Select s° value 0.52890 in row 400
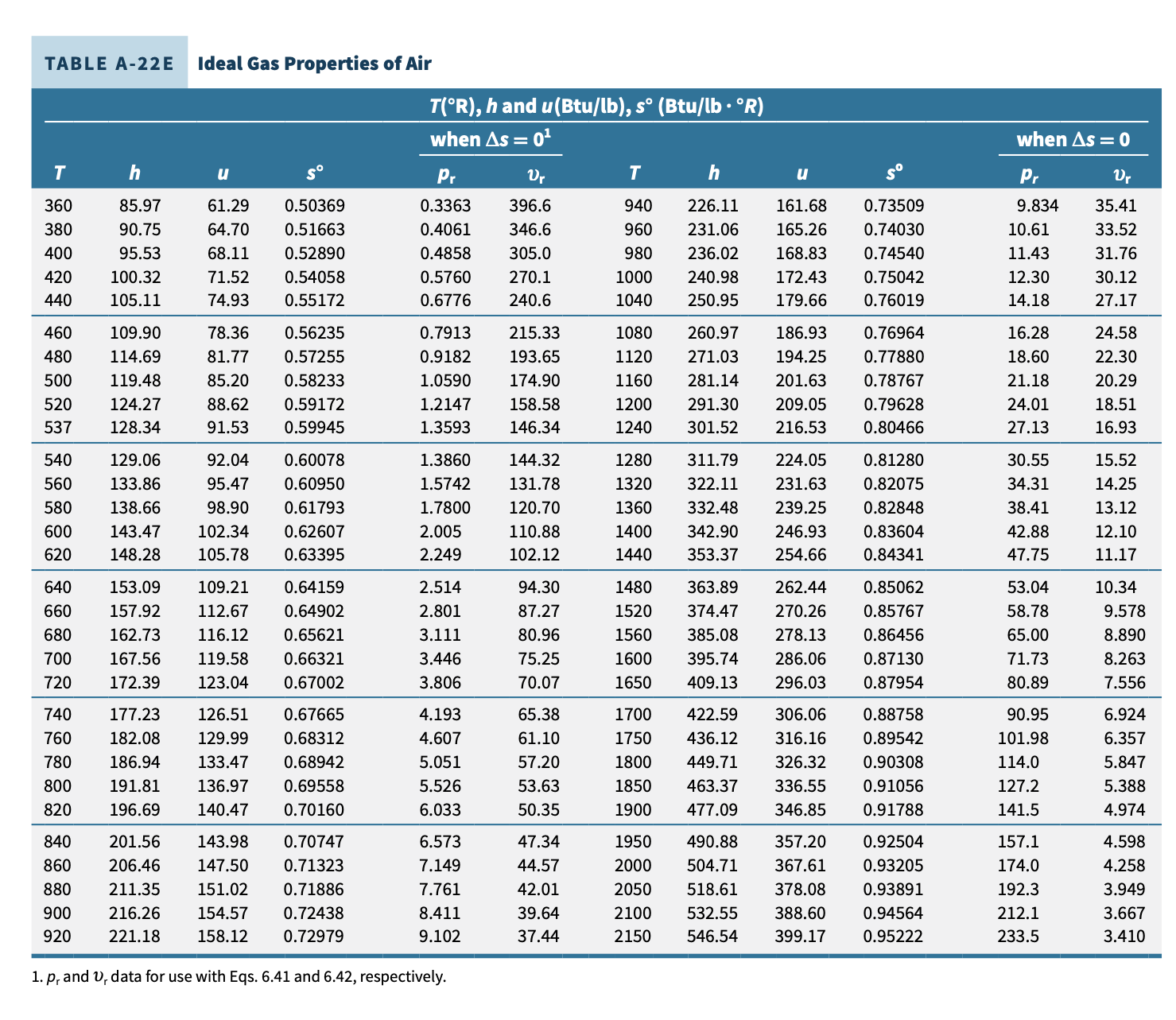The image size is (1176, 1020). point(315,254)
